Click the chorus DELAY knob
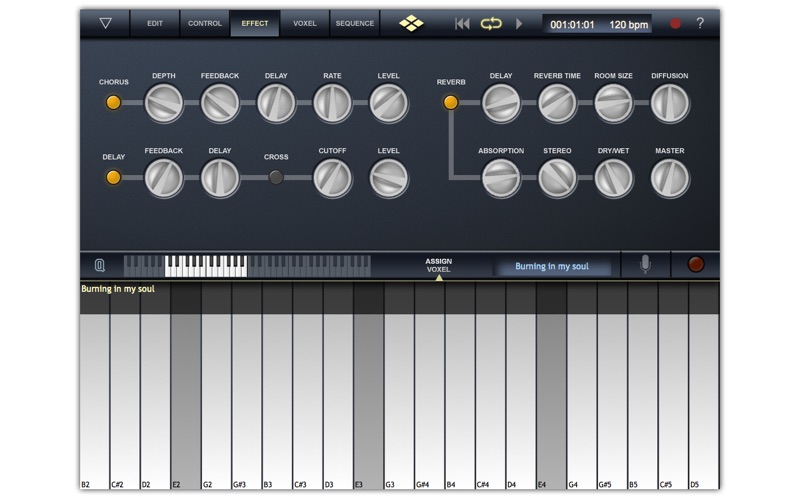The width and height of the screenshot is (800, 500). click(x=276, y=103)
